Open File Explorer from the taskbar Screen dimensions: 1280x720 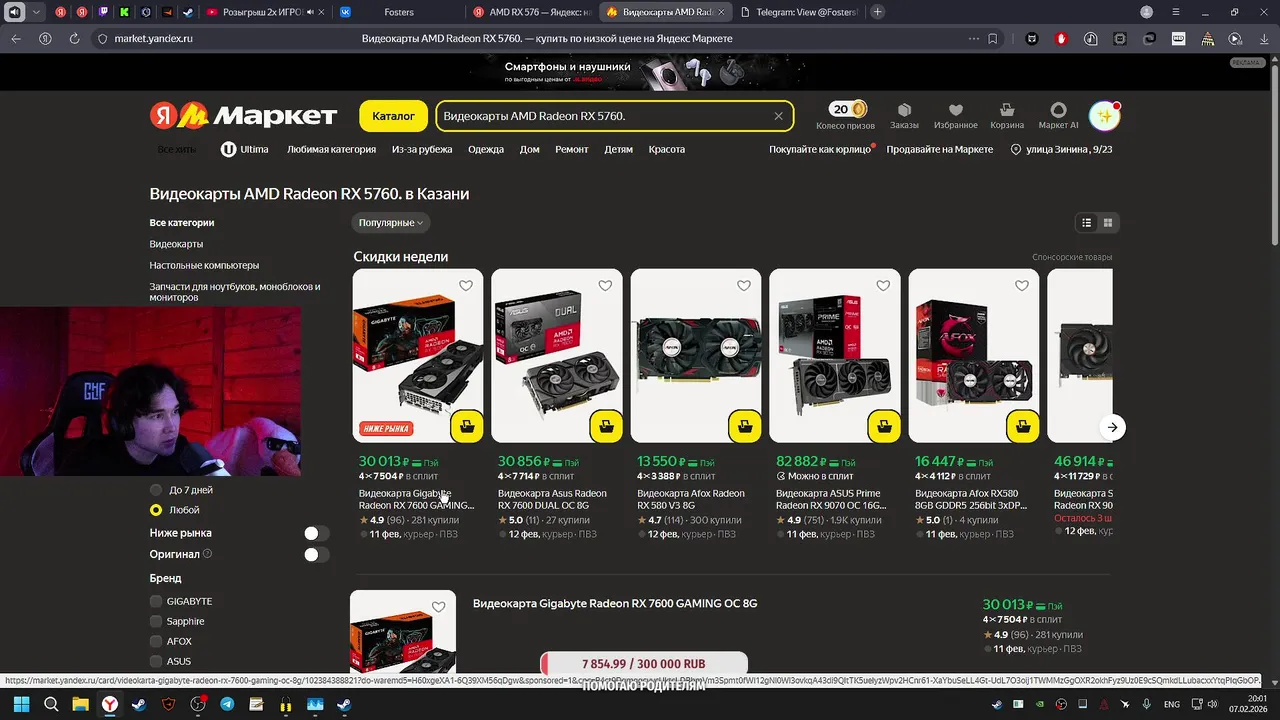[80, 704]
